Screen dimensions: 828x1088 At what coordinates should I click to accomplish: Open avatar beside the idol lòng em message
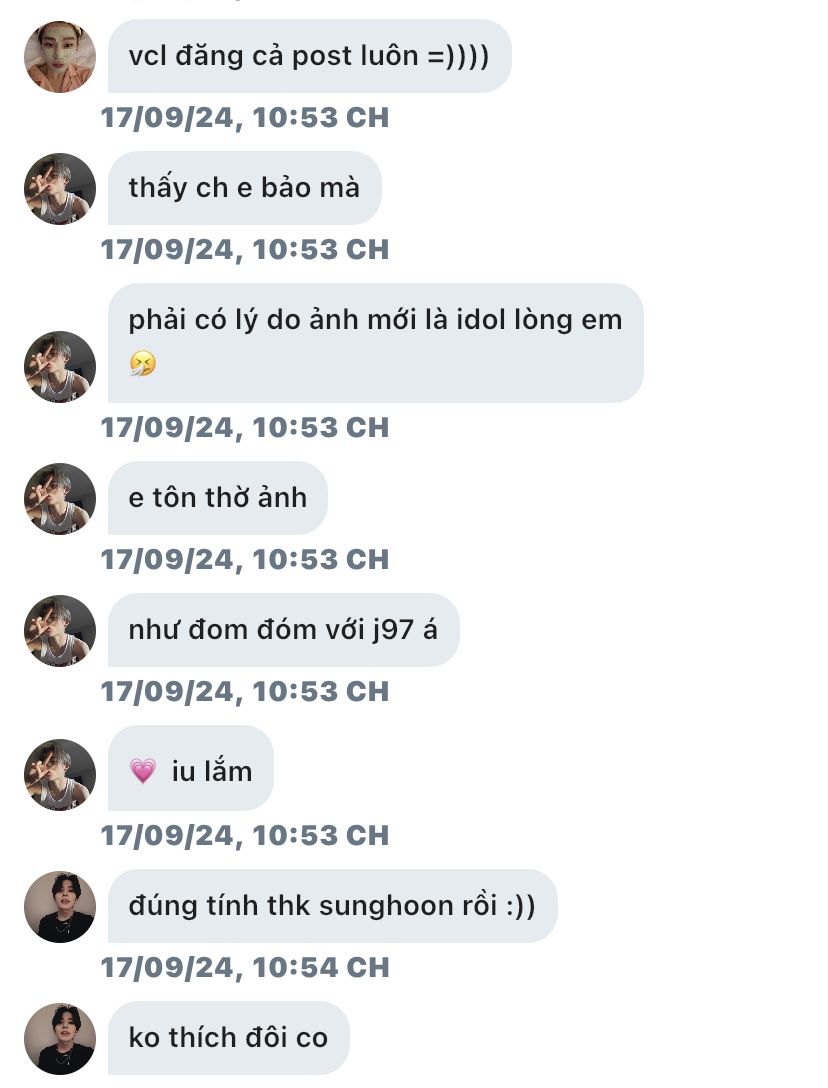60,366
